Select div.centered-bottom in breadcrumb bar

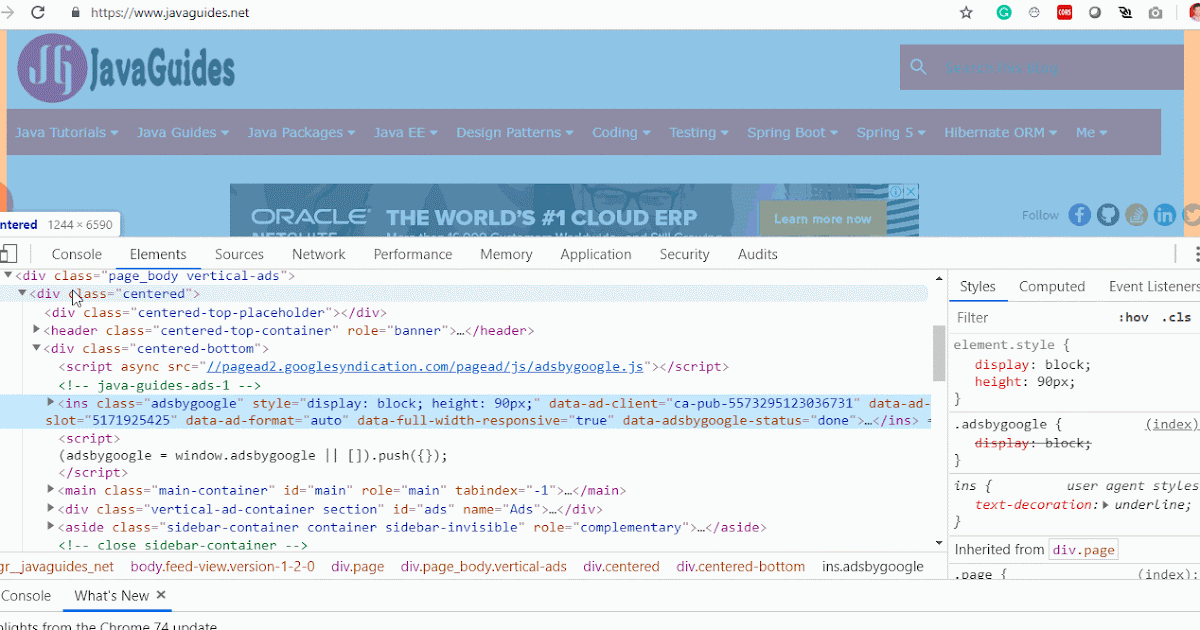(741, 566)
